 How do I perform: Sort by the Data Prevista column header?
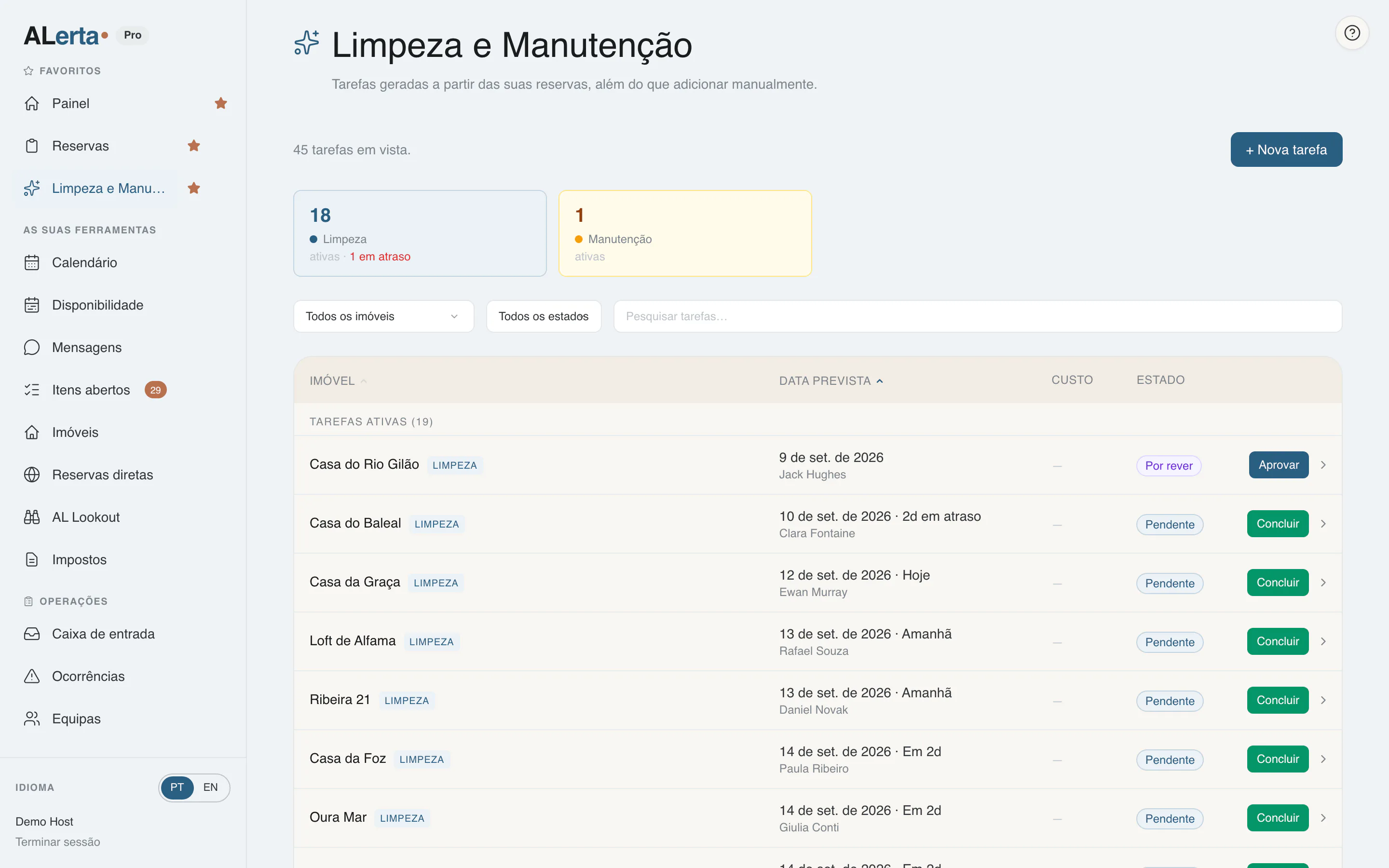pos(831,380)
